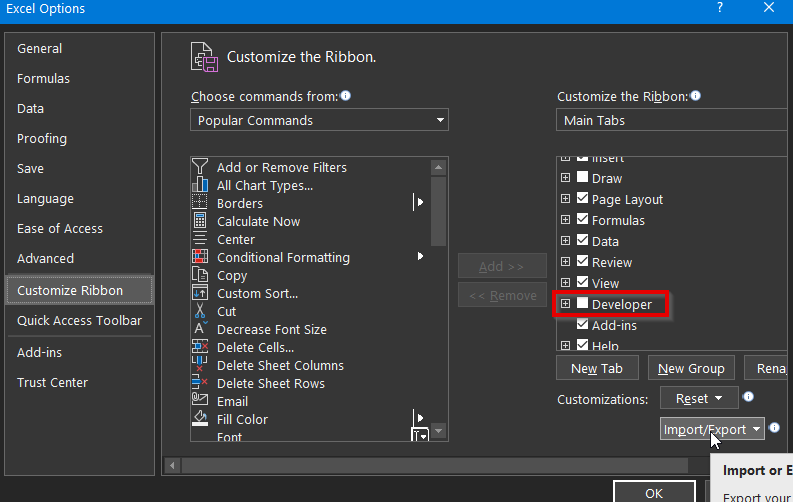Uncheck the Page Layout tab checkbox
Viewport: 793px width, 502px height.
[x=583, y=198]
